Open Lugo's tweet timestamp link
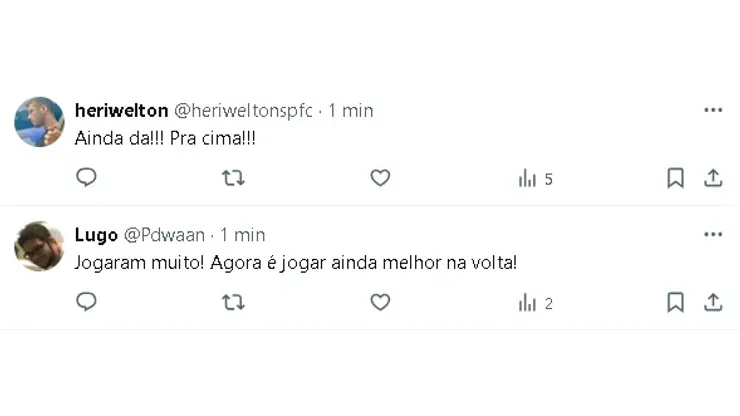740x416 pixels. coord(243,235)
